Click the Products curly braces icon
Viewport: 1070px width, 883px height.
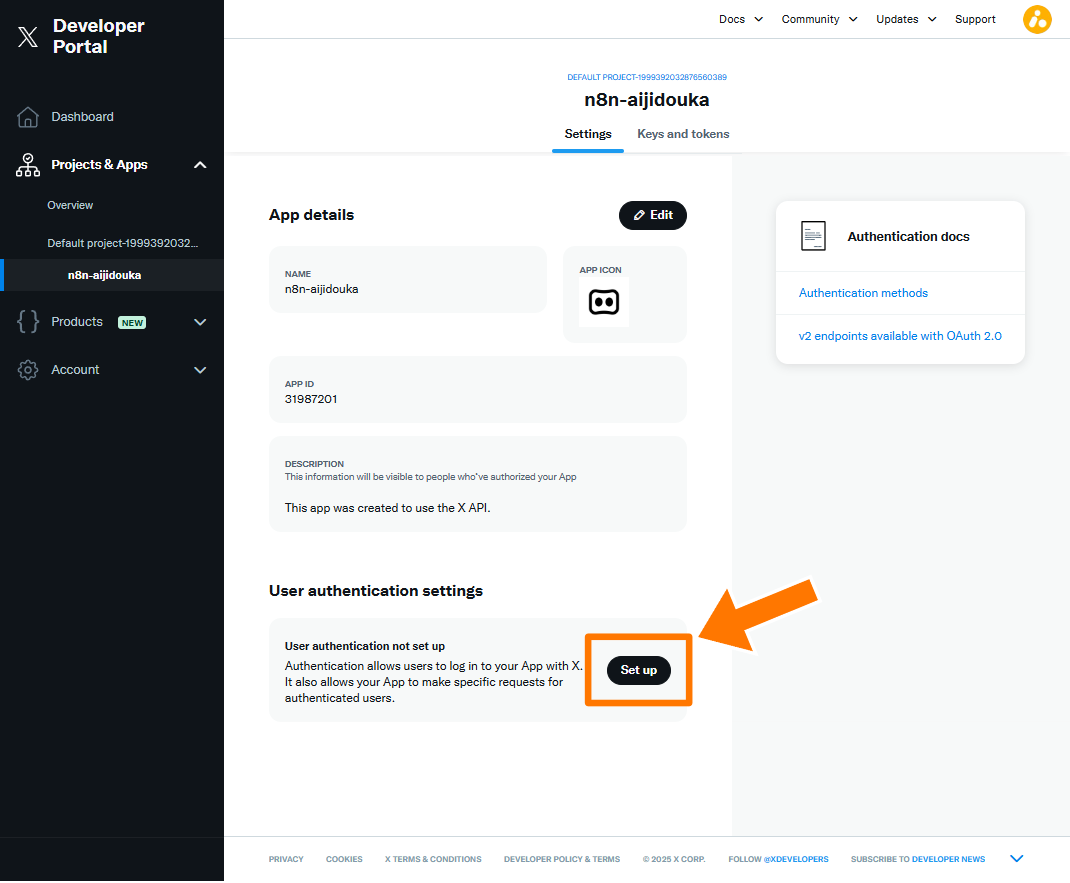[28, 322]
